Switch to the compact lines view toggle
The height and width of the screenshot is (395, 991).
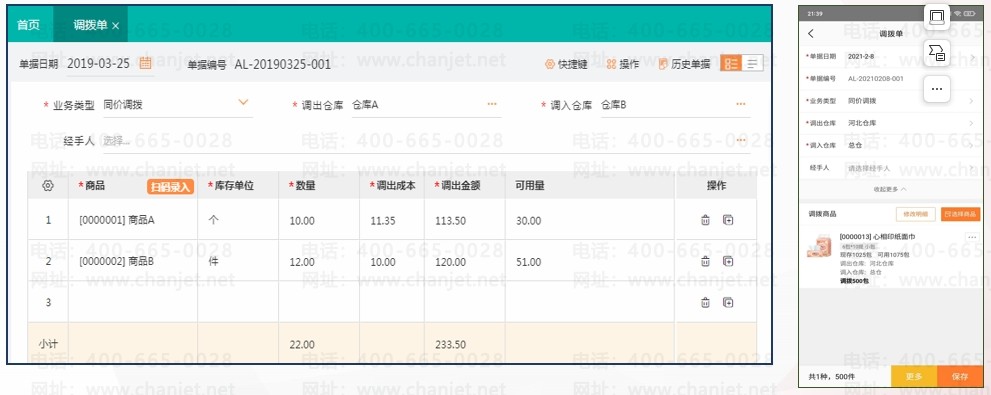(x=753, y=63)
